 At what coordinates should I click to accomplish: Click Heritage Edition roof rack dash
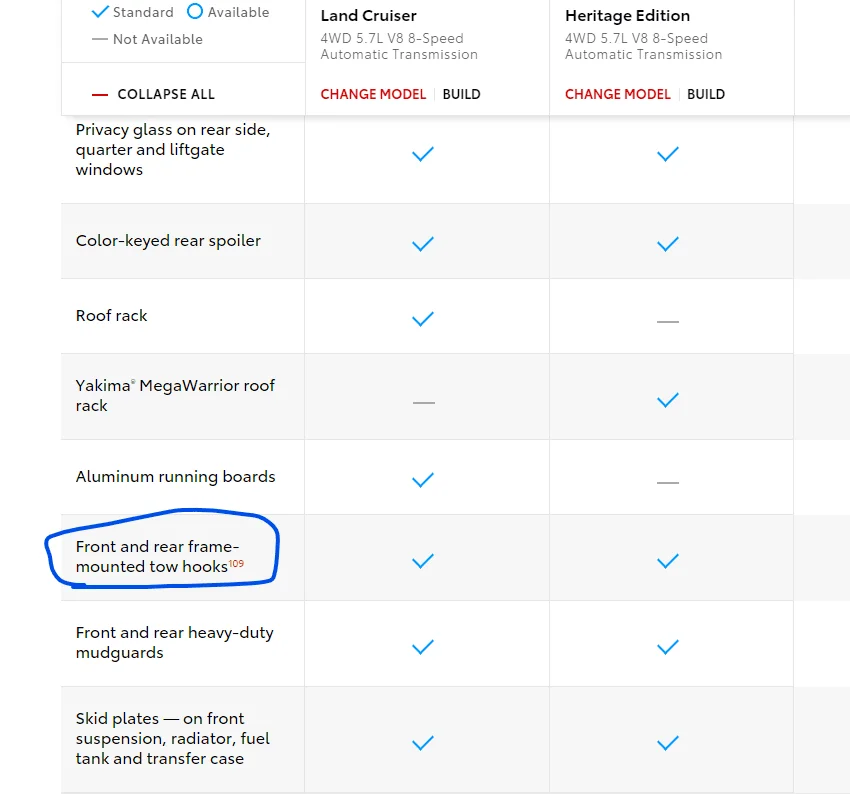click(668, 321)
